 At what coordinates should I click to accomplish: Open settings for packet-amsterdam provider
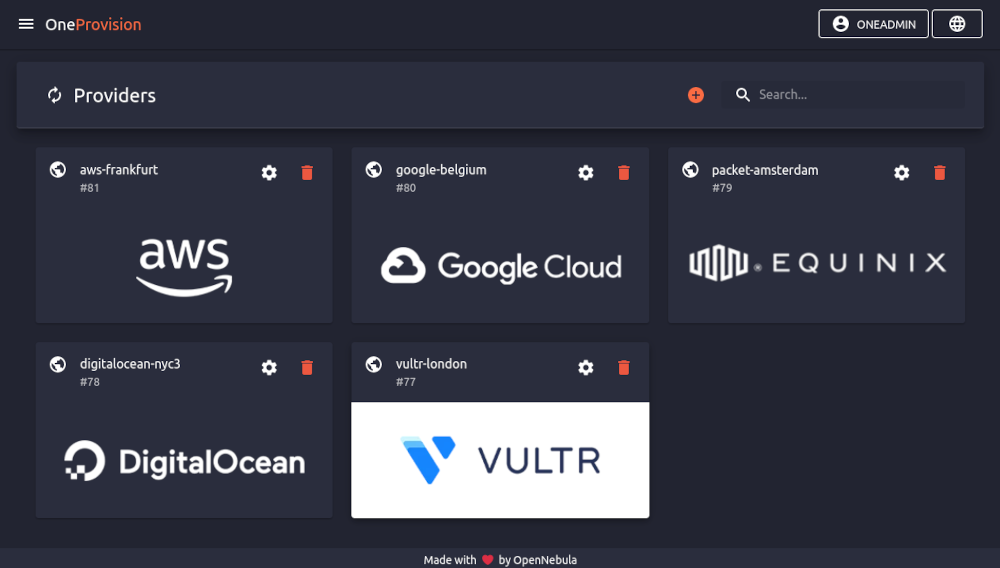tap(902, 173)
